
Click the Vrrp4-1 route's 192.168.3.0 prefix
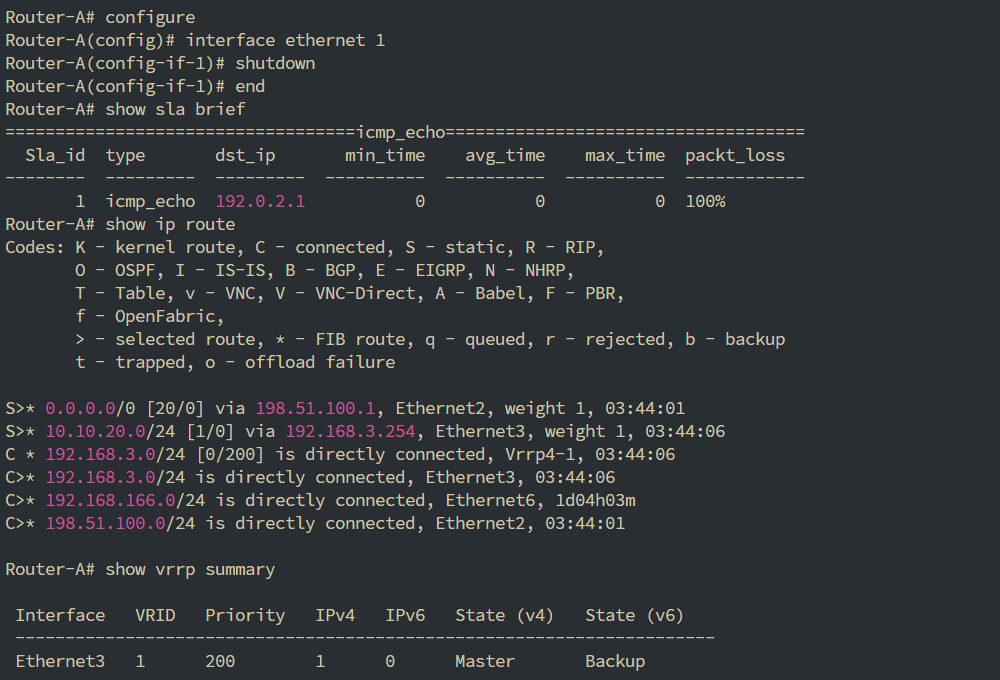pyautogui.click(x=100, y=454)
